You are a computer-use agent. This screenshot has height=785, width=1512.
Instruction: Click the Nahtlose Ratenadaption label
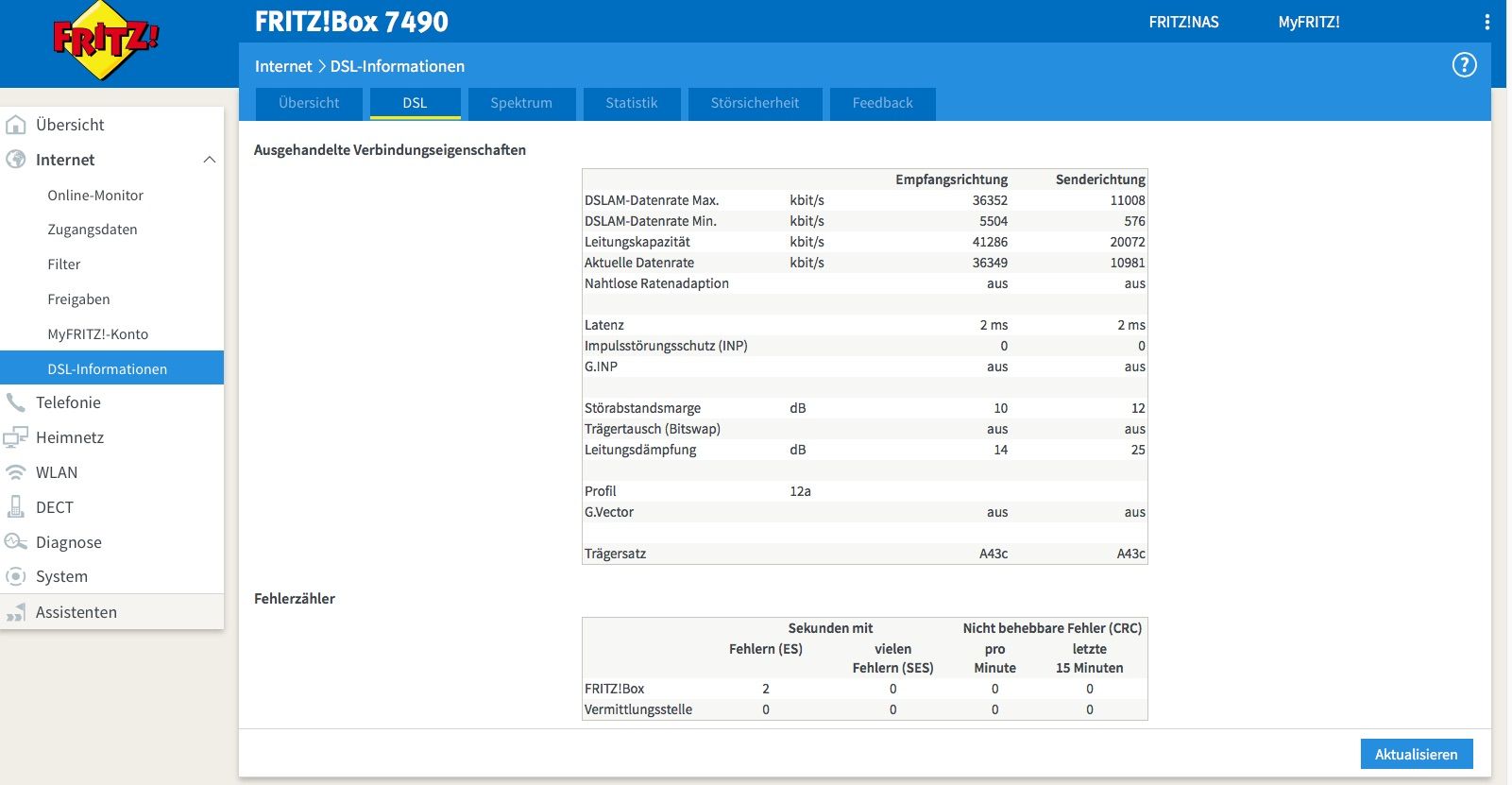click(x=656, y=283)
